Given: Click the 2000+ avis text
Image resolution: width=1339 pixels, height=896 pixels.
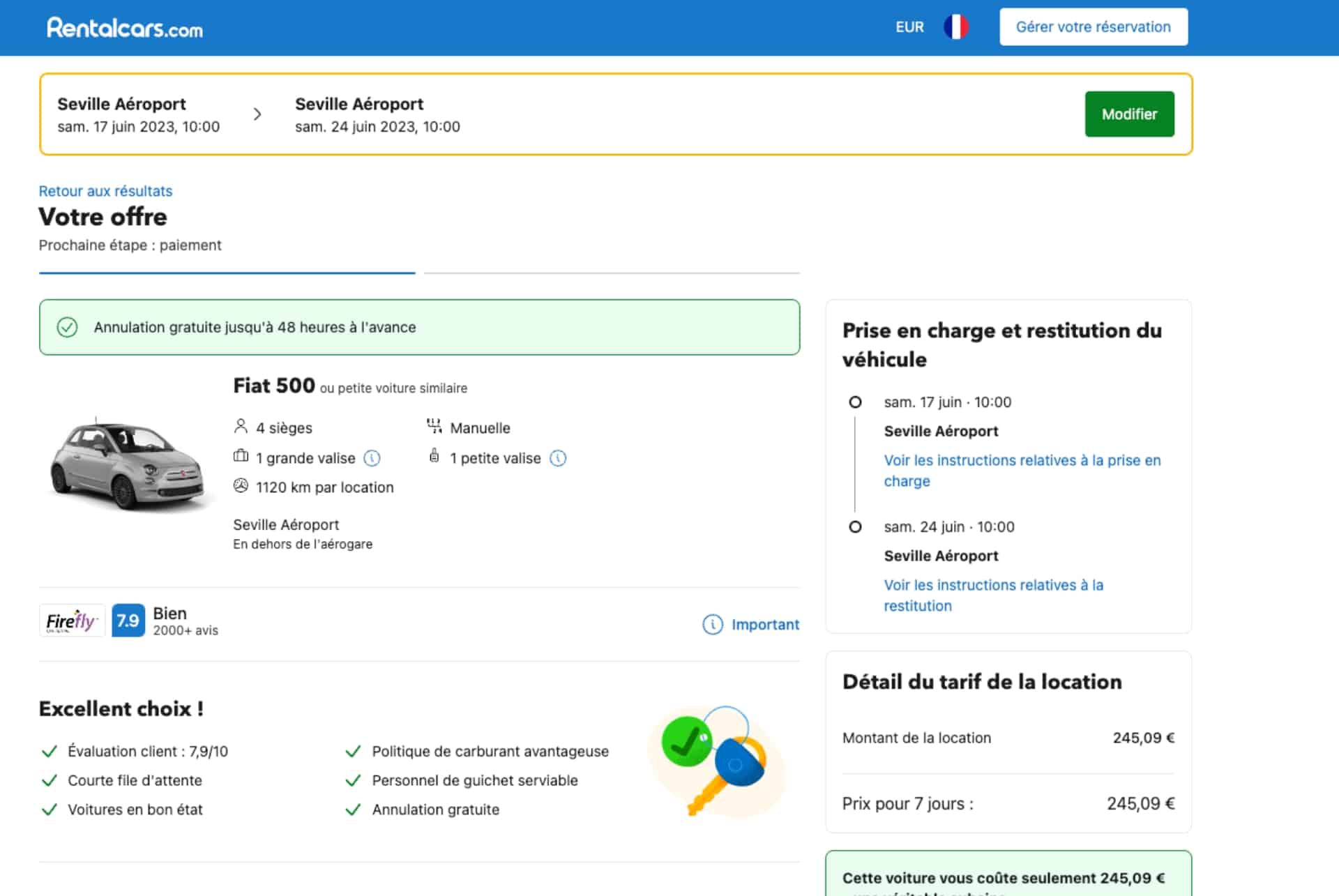Looking at the screenshot, I should click(x=186, y=630).
